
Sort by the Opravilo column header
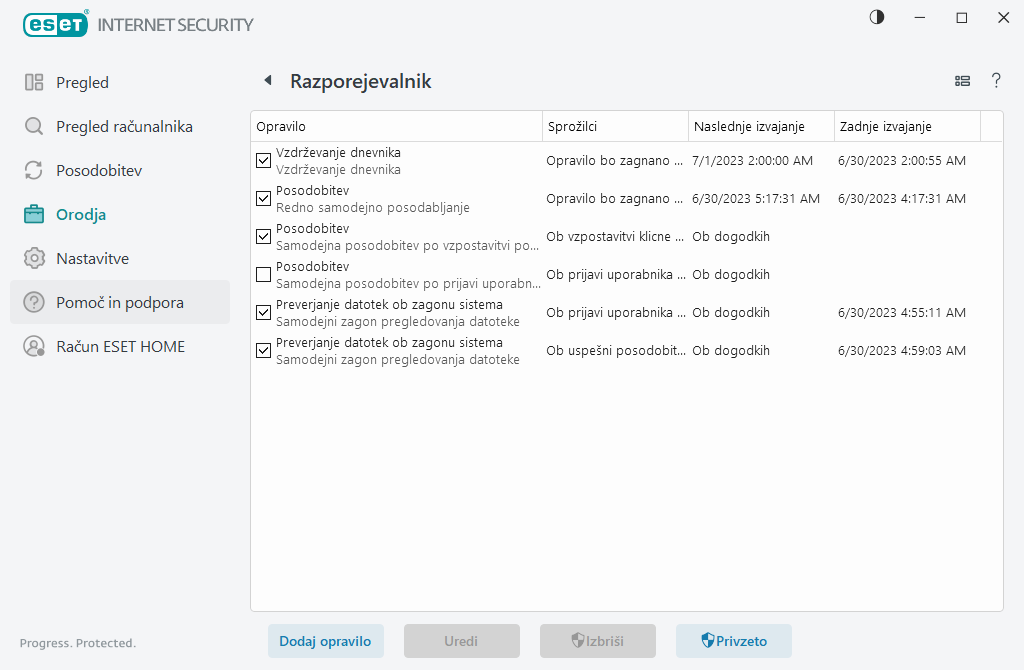tap(396, 126)
